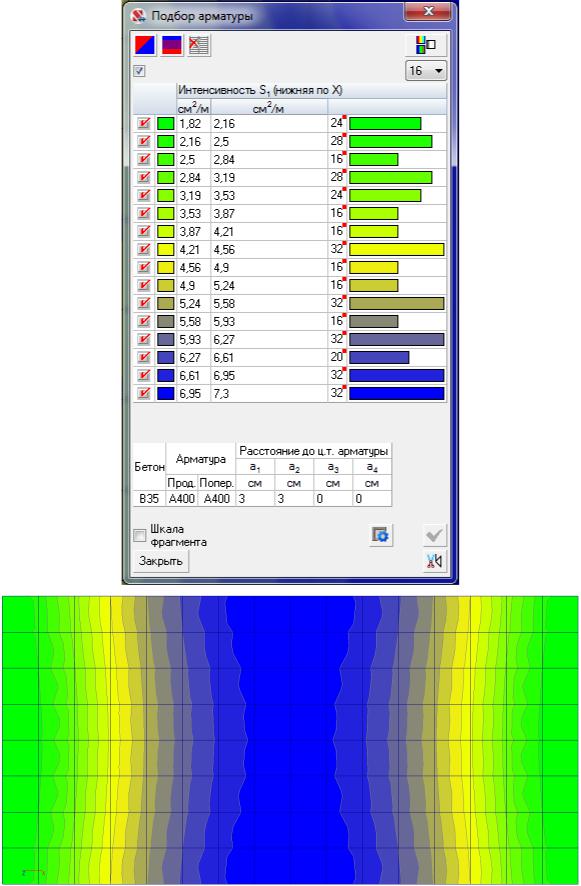
Task: Enable the Шкала фрагмента checkbox
Action: coord(140,535)
